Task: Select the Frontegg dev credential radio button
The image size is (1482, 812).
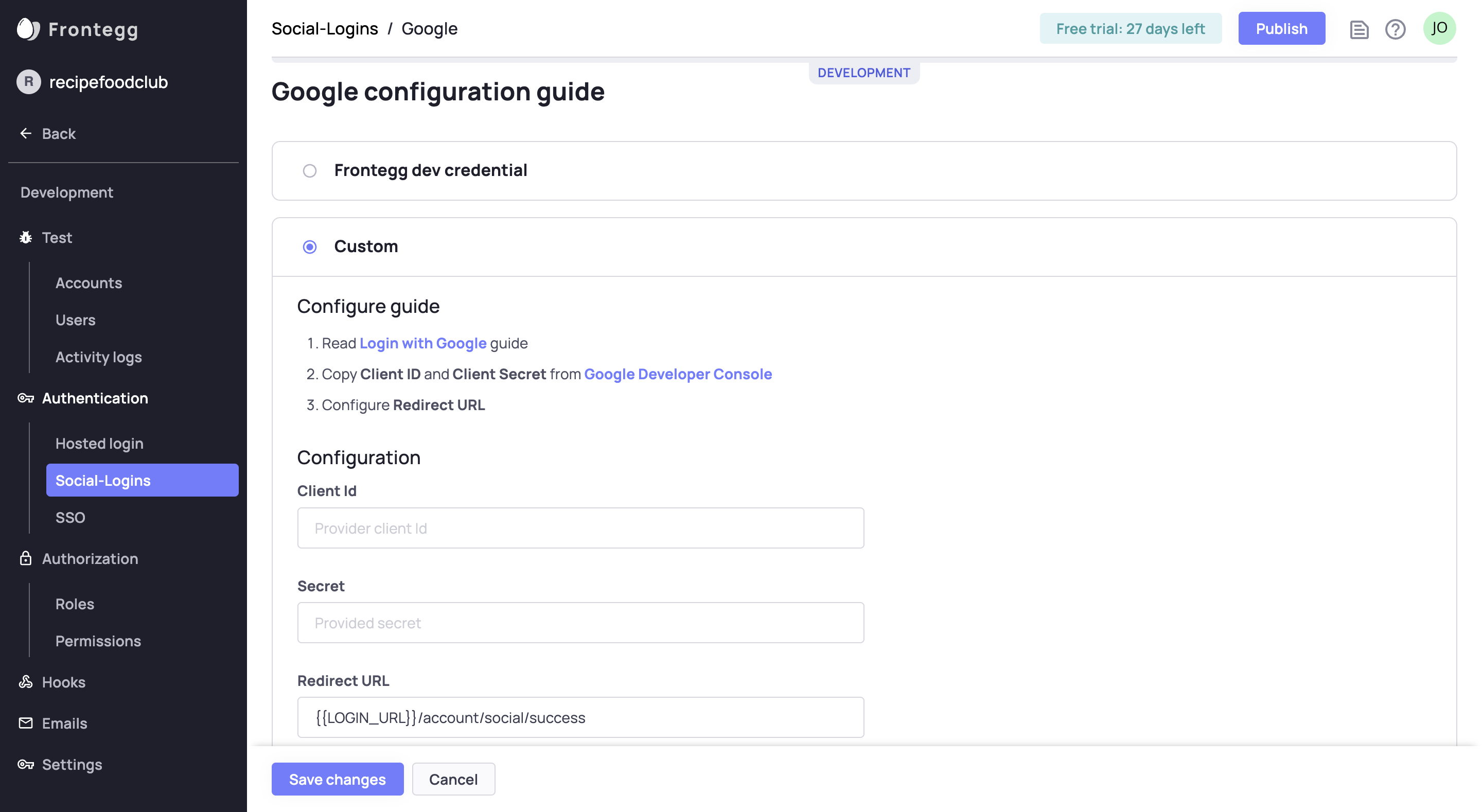Action: point(309,171)
